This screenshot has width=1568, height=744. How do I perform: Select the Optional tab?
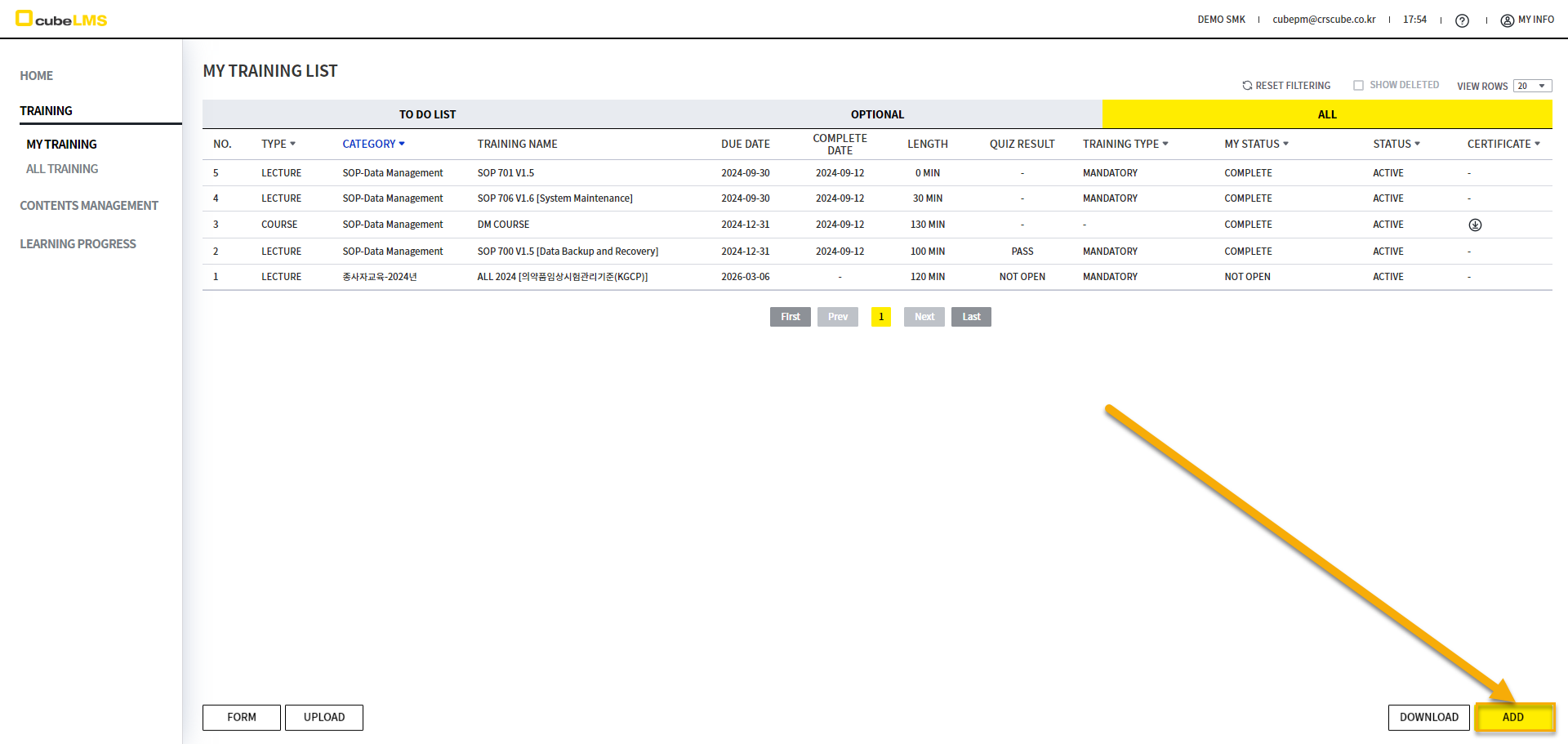tap(877, 114)
